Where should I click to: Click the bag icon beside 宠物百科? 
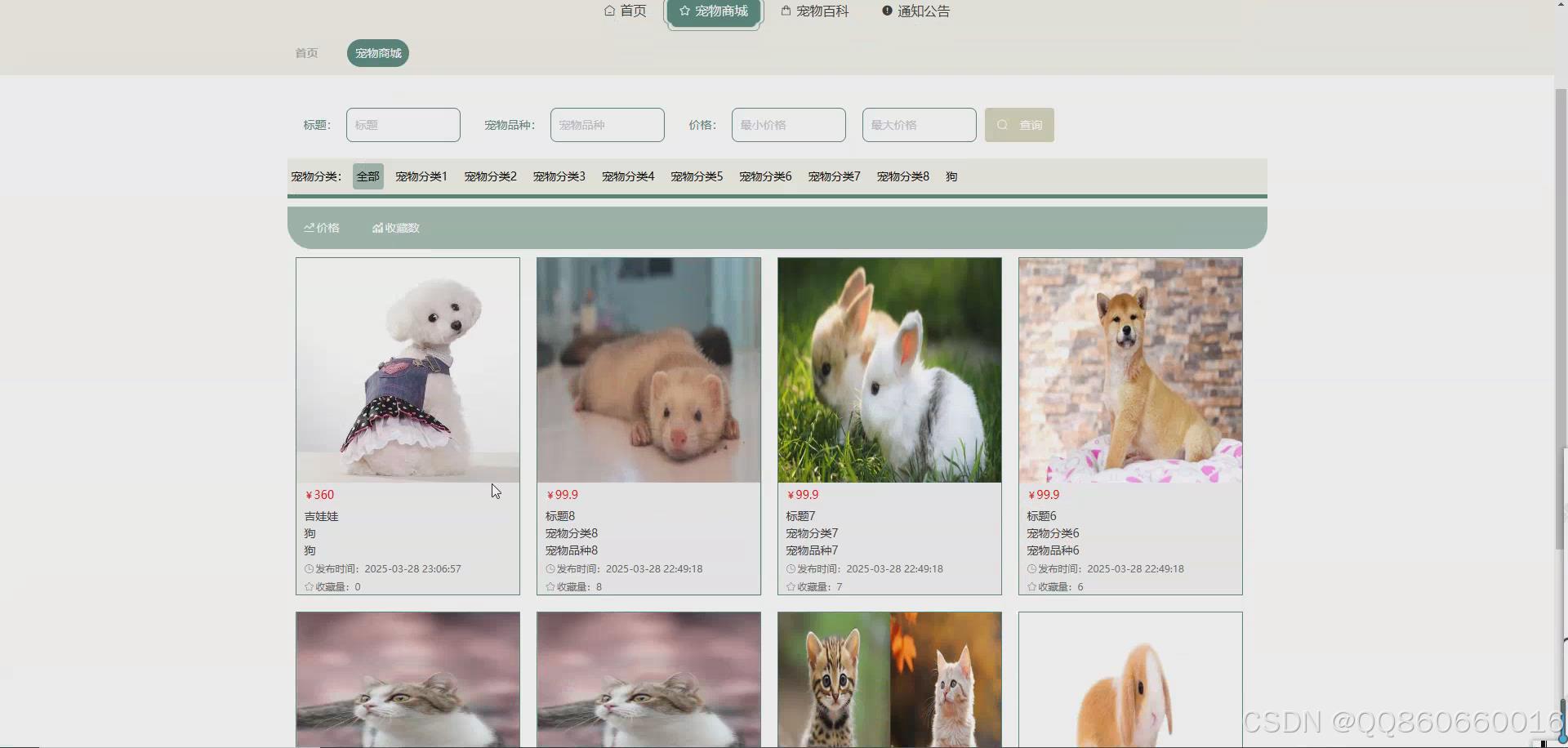tap(786, 11)
